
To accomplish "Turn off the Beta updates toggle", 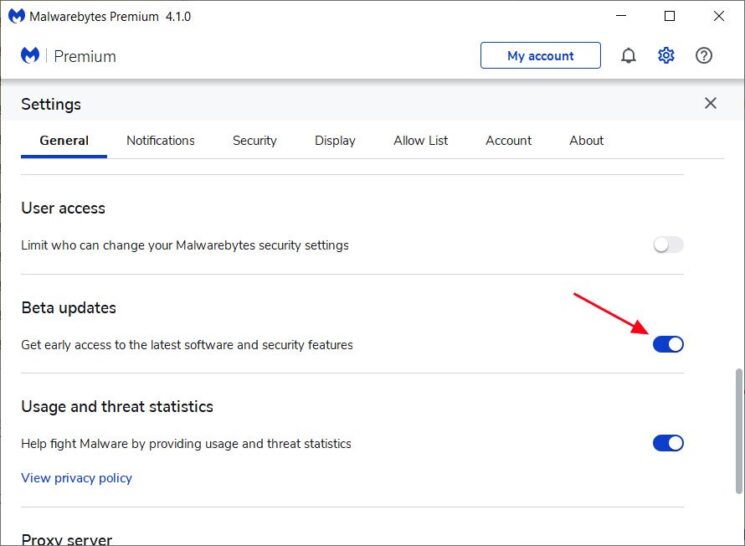I will (668, 344).
